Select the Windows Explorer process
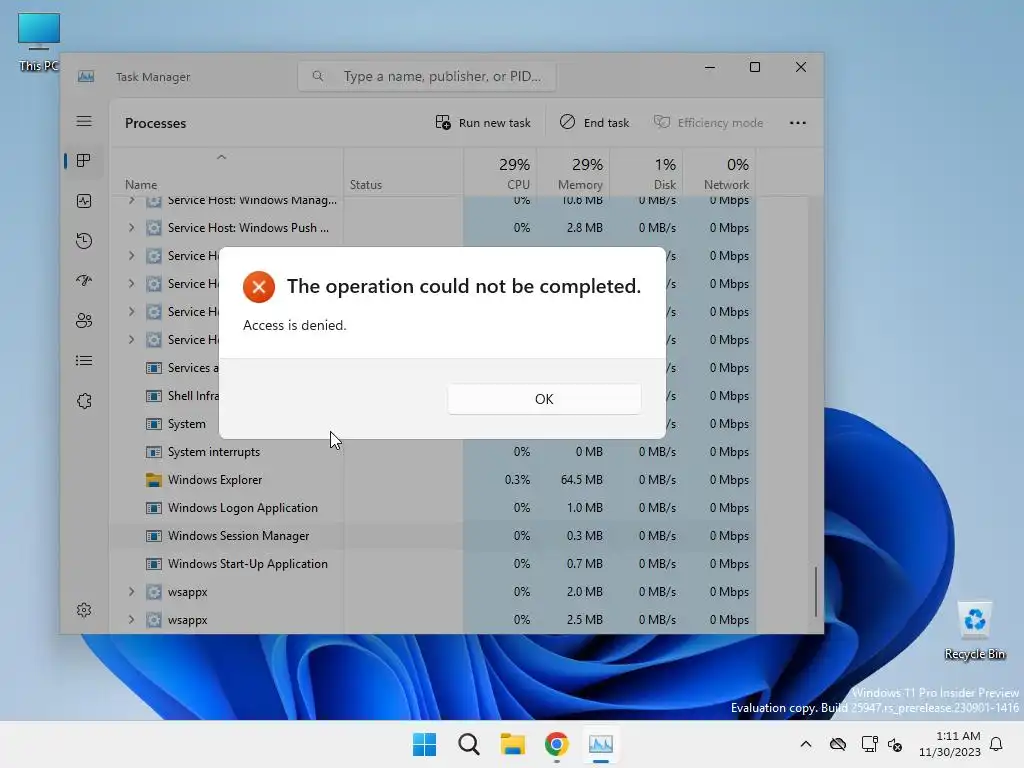Image resolution: width=1024 pixels, height=768 pixels. [x=432, y=480]
